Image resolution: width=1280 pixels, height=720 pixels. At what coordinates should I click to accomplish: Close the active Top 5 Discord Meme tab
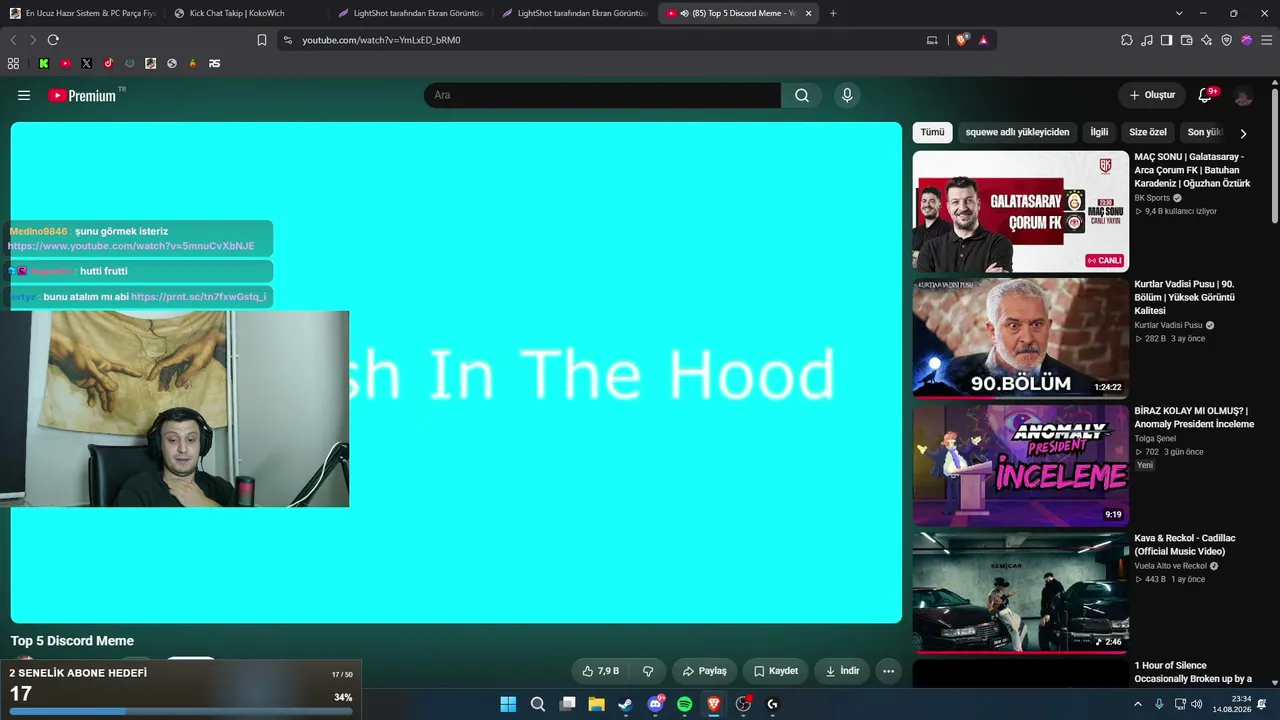pyautogui.click(x=808, y=13)
